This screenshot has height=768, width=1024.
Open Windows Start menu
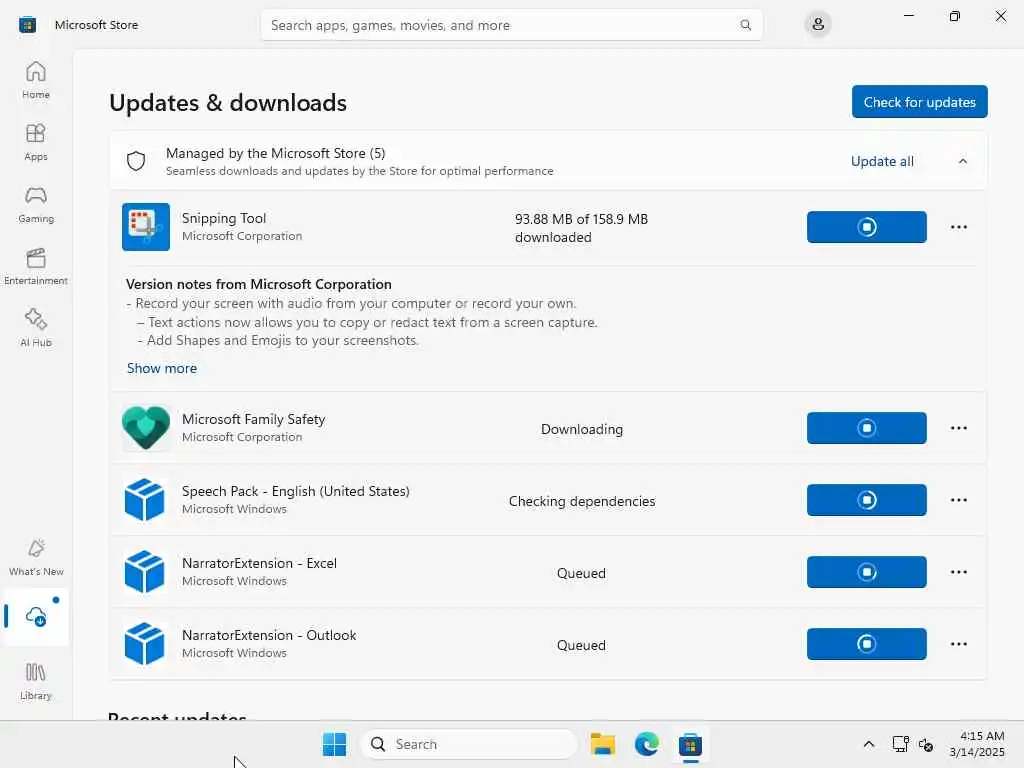pyautogui.click(x=334, y=744)
